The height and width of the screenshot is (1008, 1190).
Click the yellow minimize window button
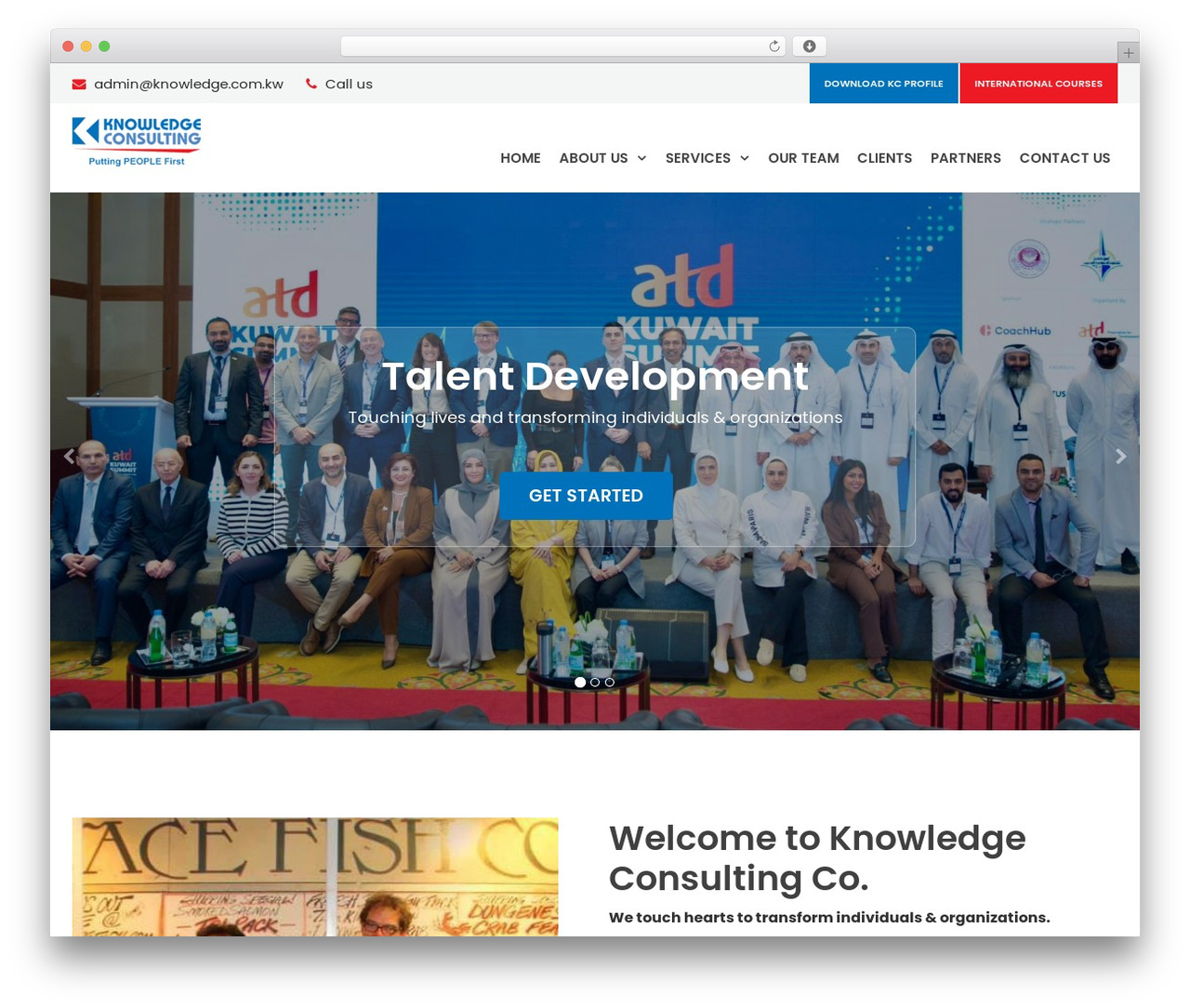86,46
